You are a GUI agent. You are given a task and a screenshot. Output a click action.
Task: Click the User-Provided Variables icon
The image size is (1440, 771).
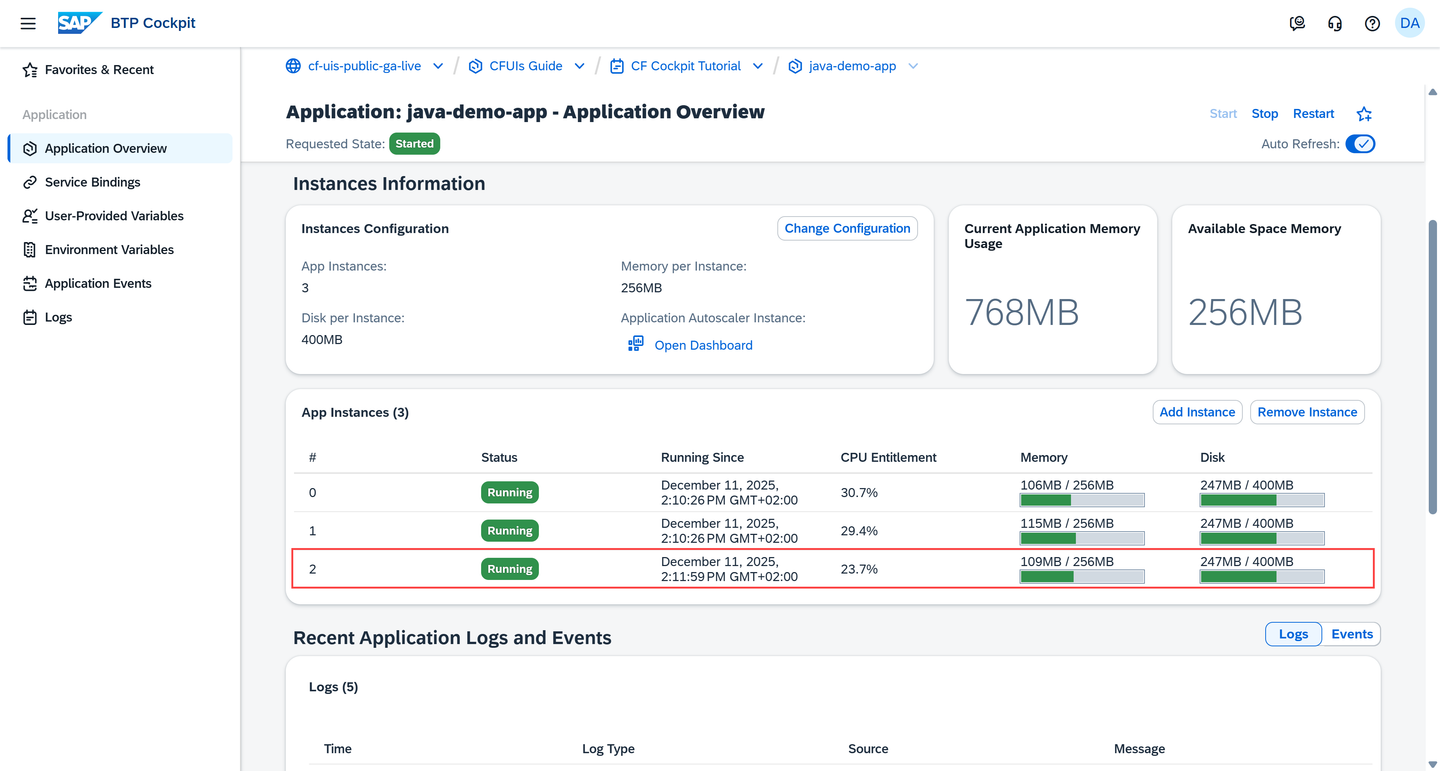tap(30, 216)
